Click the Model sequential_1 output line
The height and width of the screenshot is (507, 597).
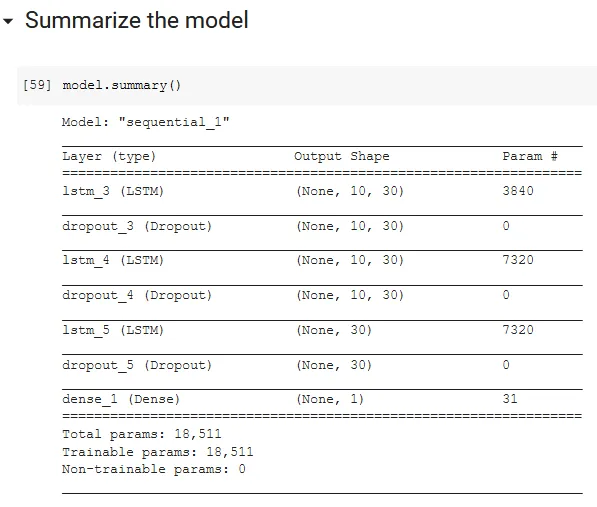point(146,122)
